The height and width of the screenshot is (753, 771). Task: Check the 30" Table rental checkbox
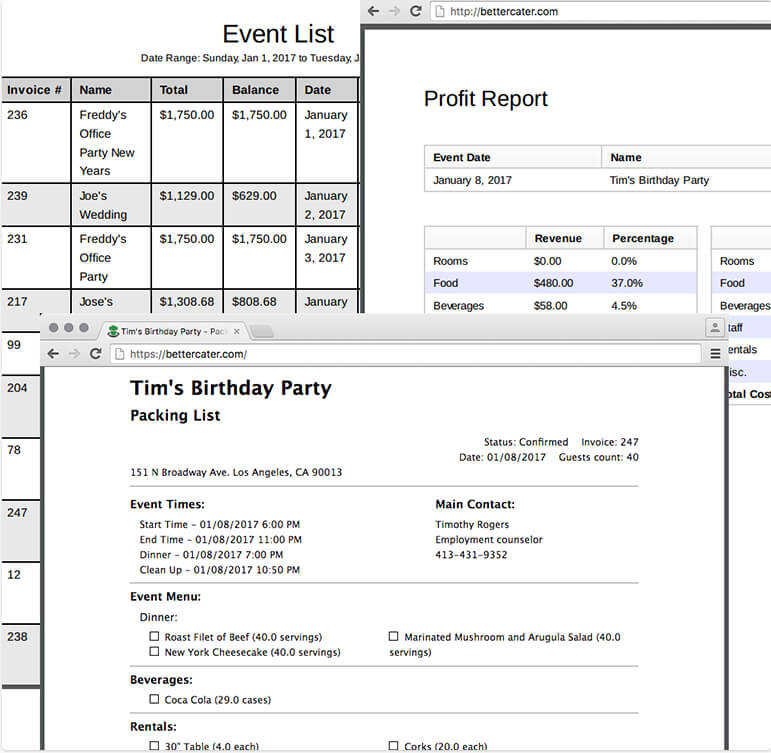(154, 746)
